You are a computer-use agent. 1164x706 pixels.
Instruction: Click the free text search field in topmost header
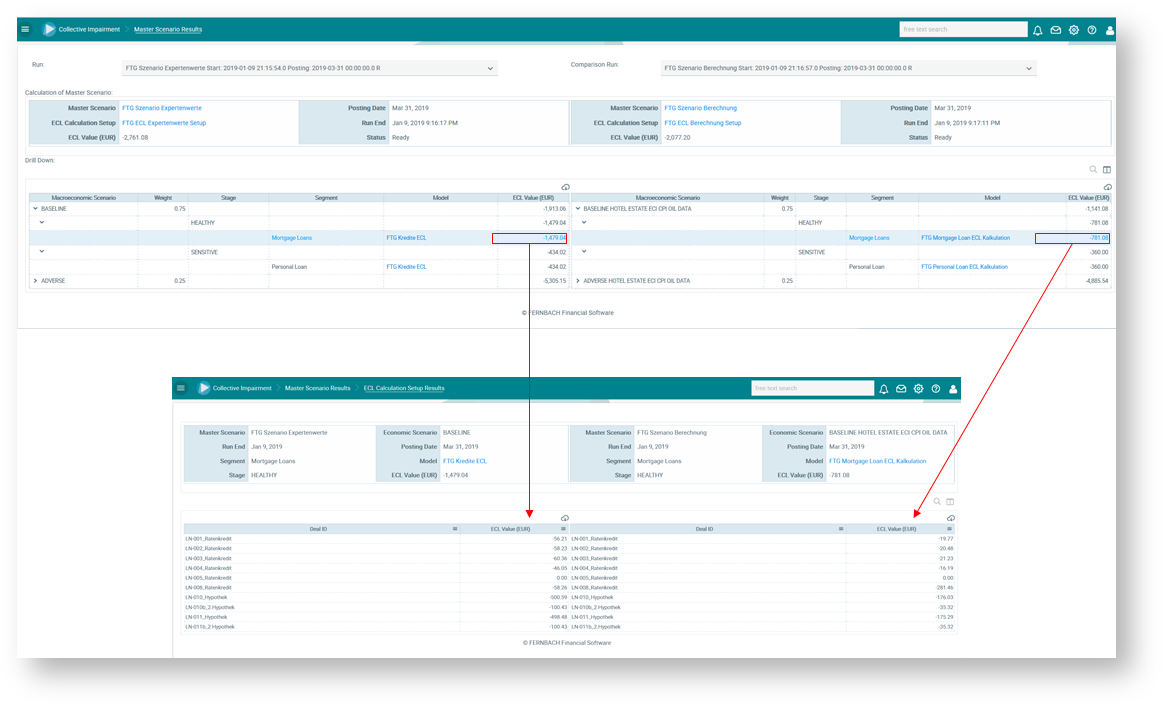(x=962, y=30)
